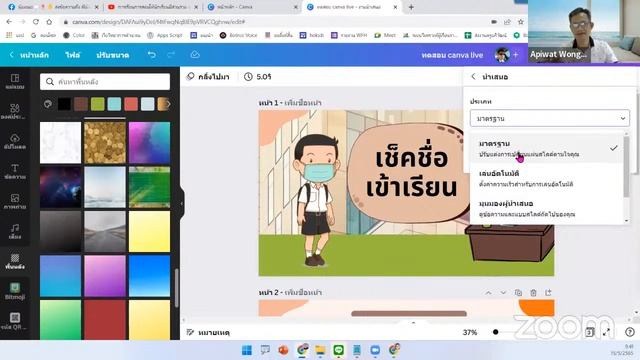Image resolution: width=640 pixels, height=360 pixels.
Task: Choose the white marble background thumbnail
Action: point(60,142)
